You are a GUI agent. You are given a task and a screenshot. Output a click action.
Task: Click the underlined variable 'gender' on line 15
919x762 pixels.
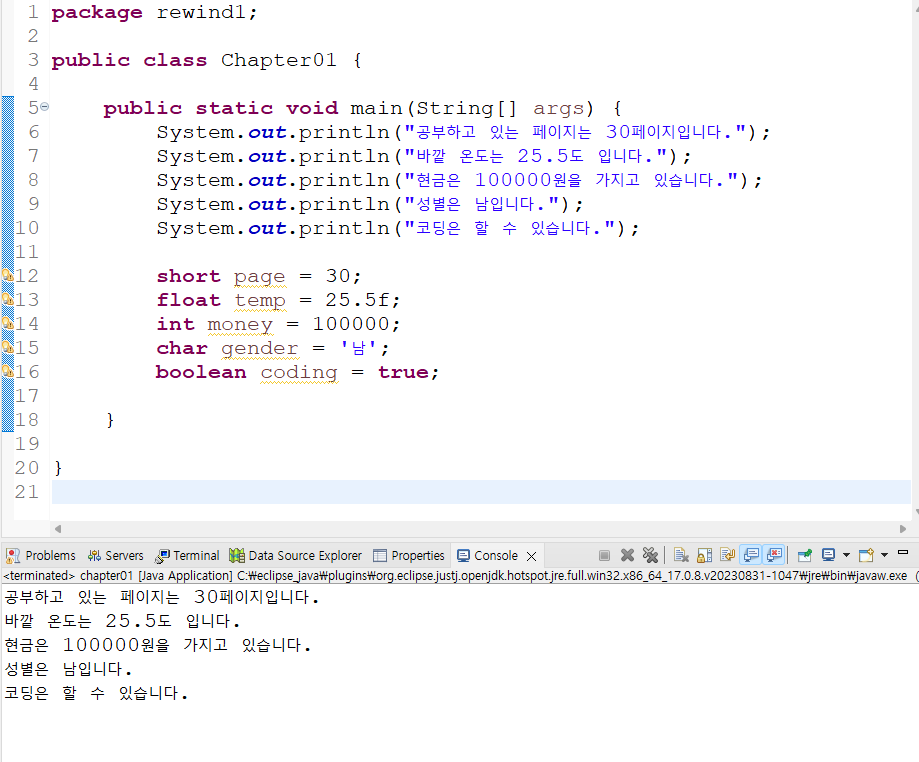click(260, 349)
